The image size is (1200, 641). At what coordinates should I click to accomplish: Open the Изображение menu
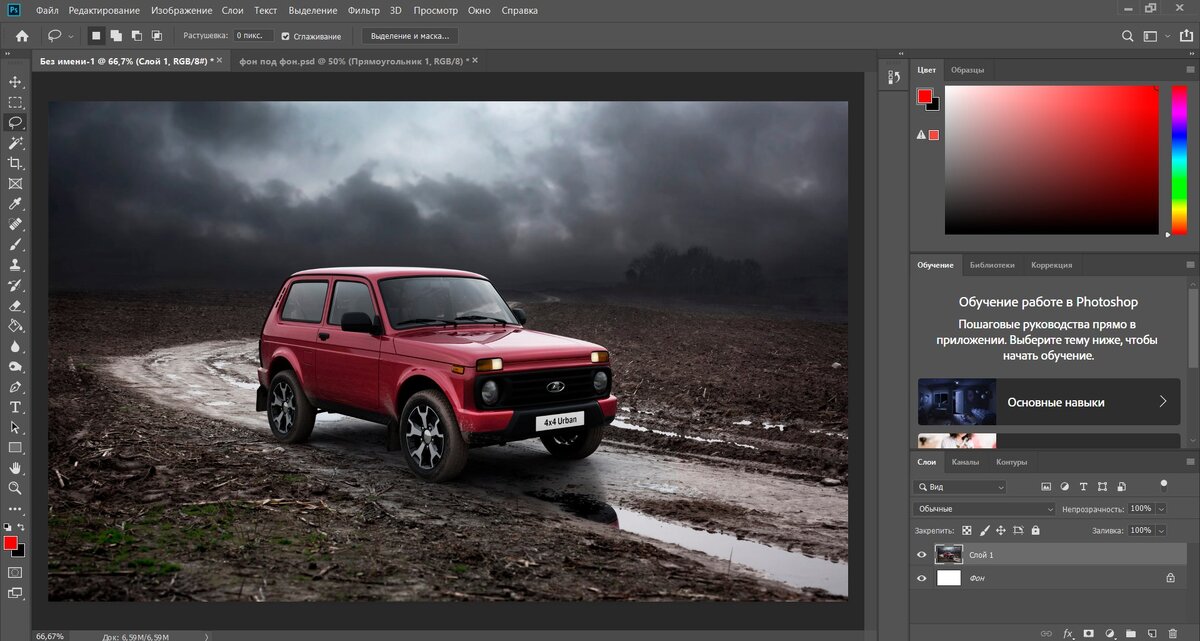click(x=181, y=10)
